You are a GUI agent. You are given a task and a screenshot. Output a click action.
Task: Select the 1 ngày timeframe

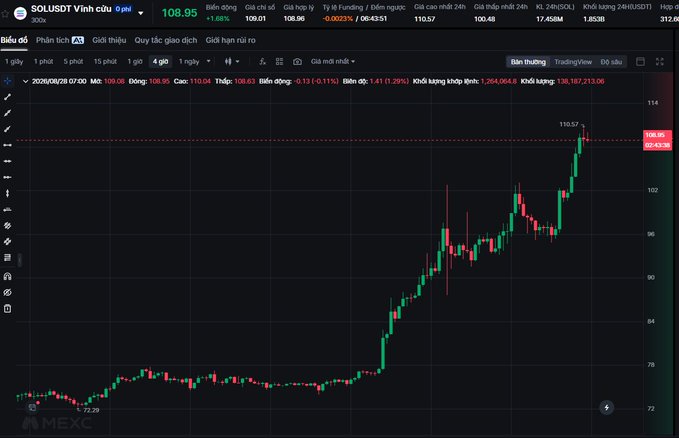(x=189, y=62)
